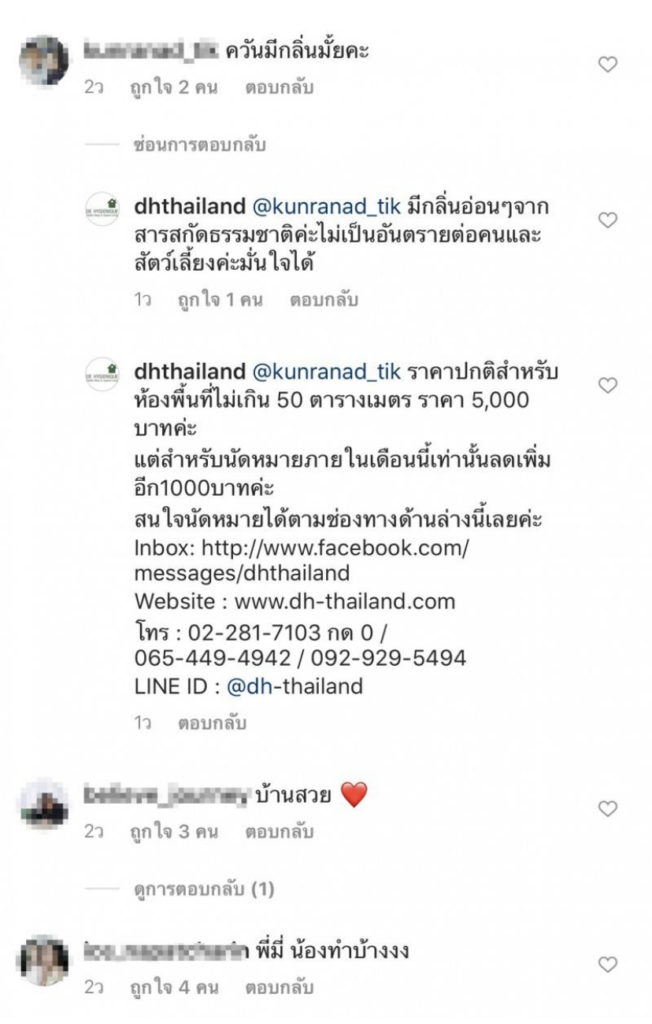Like dhthailand's price reply with heart icon
652x1024 pixels.
pos(608,385)
